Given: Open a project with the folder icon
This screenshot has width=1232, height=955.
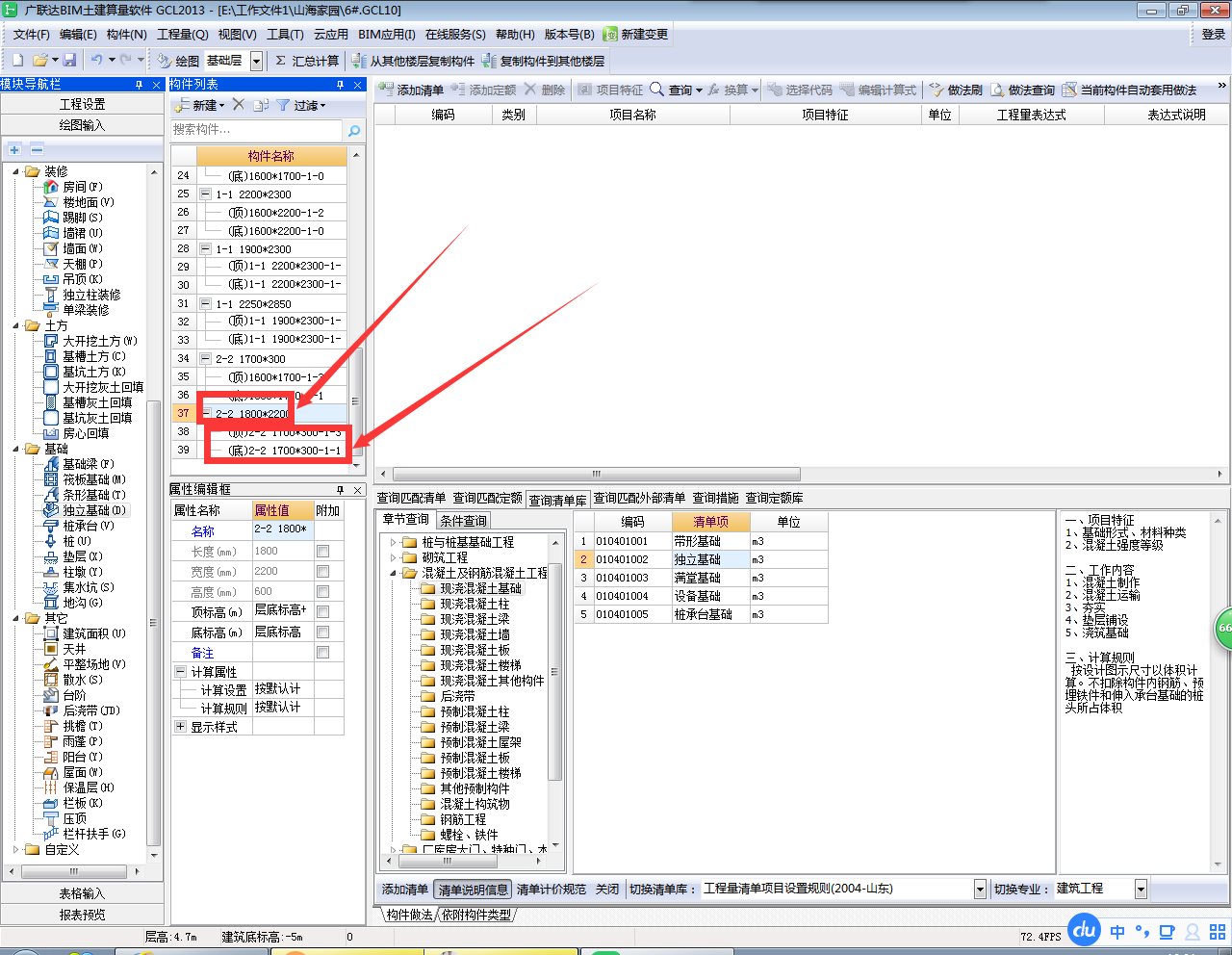Looking at the screenshot, I should point(39,60).
